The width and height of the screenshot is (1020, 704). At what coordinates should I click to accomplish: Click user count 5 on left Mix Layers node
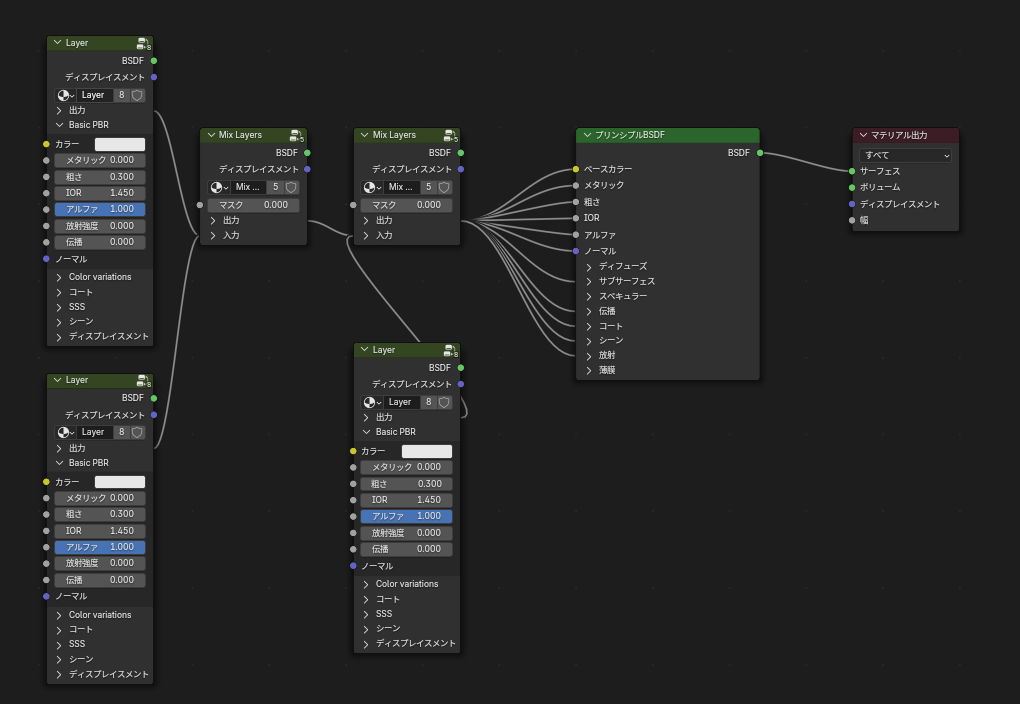point(275,187)
